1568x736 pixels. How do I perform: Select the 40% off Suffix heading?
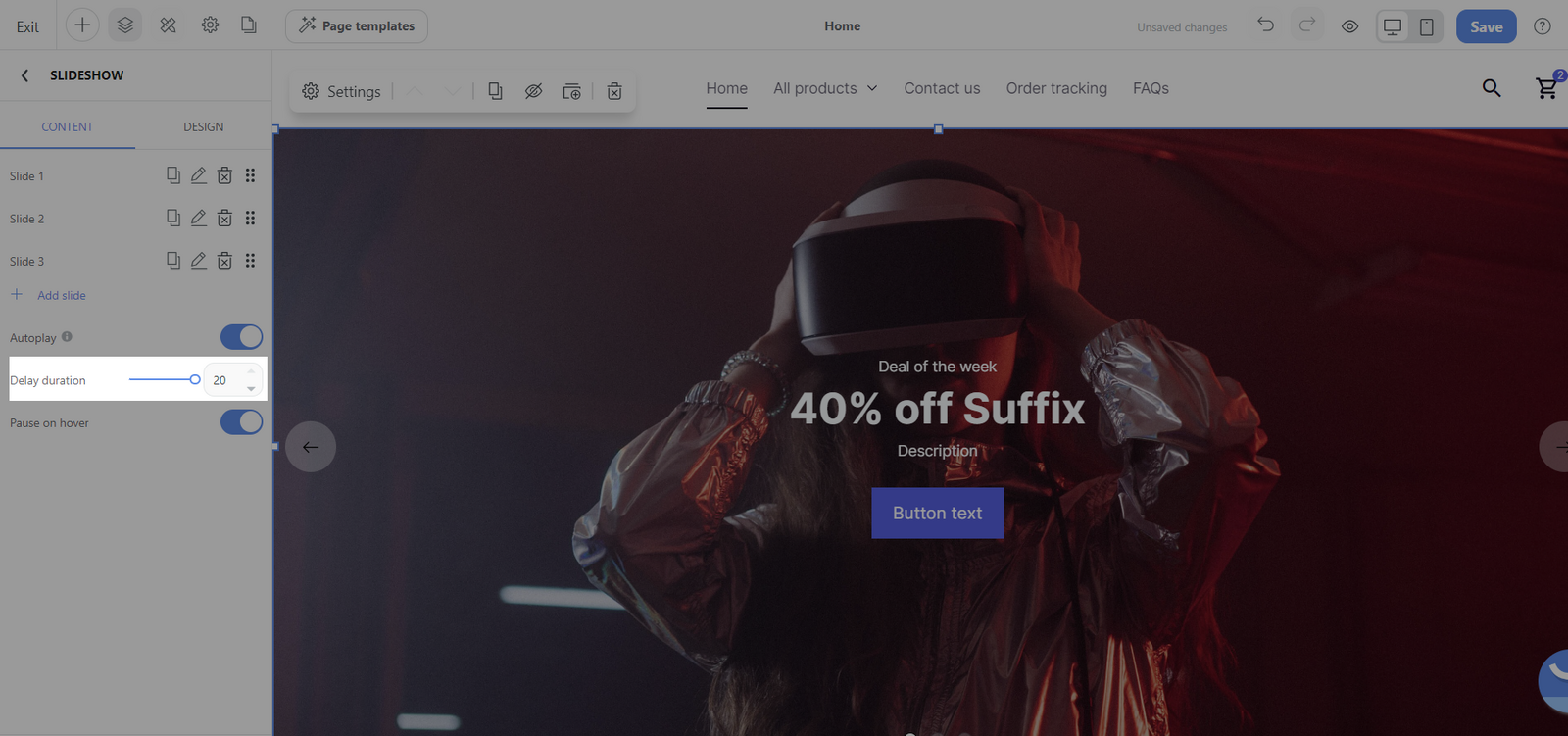tap(938, 409)
